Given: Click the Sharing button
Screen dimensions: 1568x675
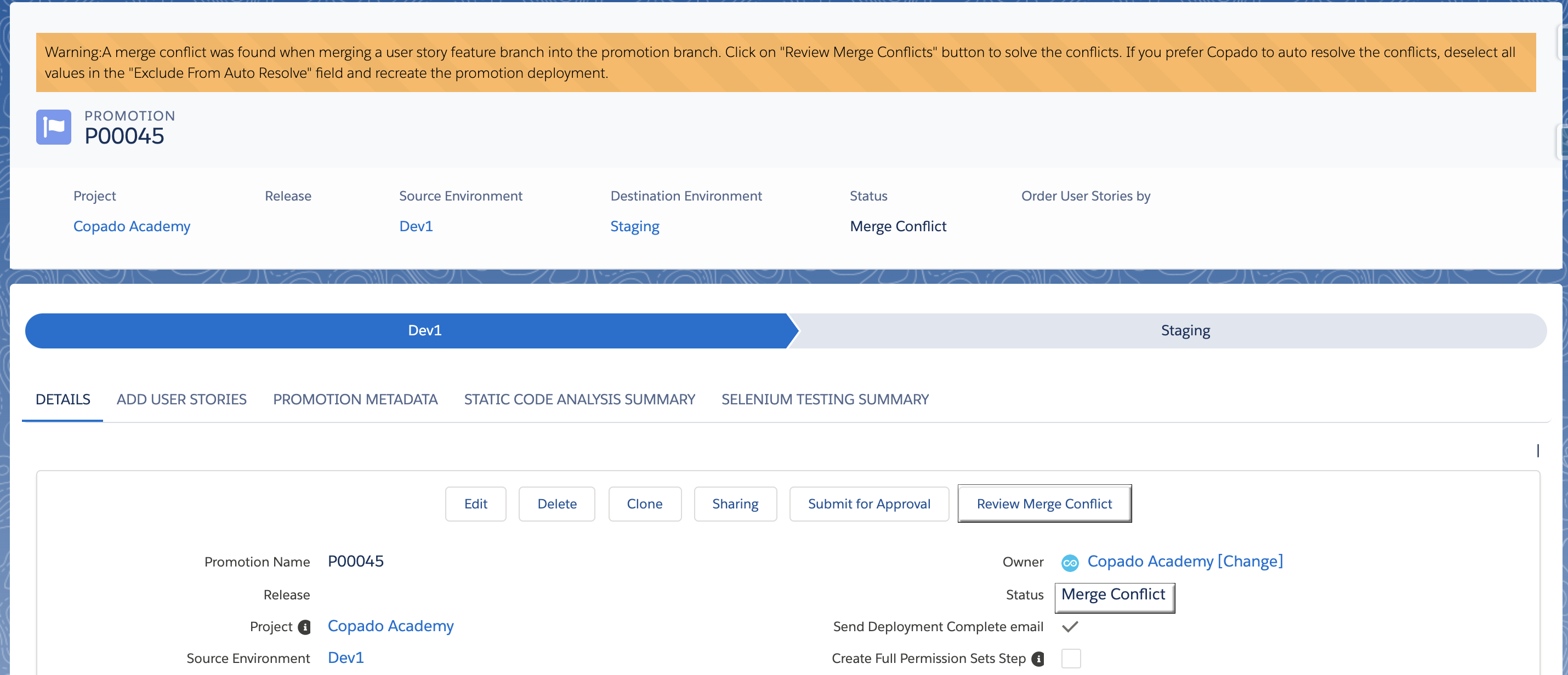Looking at the screenshot, I should (735, 504).
